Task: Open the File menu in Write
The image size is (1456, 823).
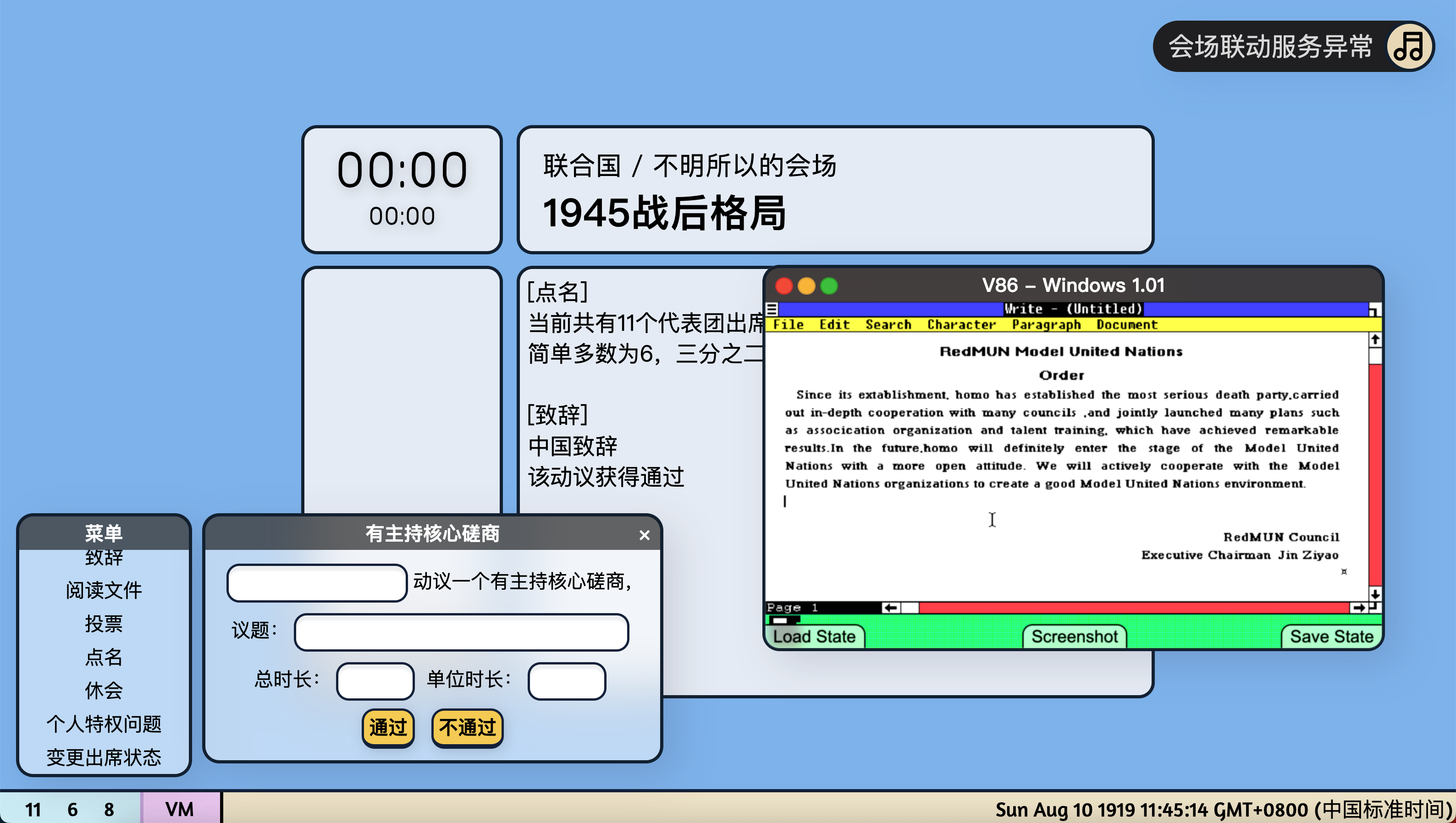Action: point(788,325)
